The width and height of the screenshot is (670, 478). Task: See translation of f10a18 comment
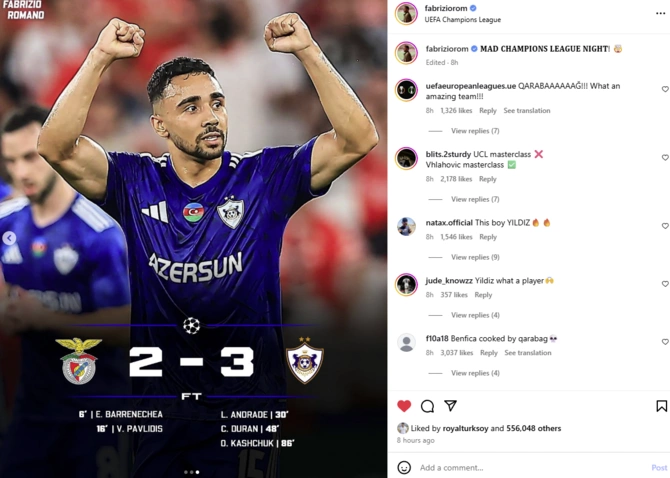point(528,353)
